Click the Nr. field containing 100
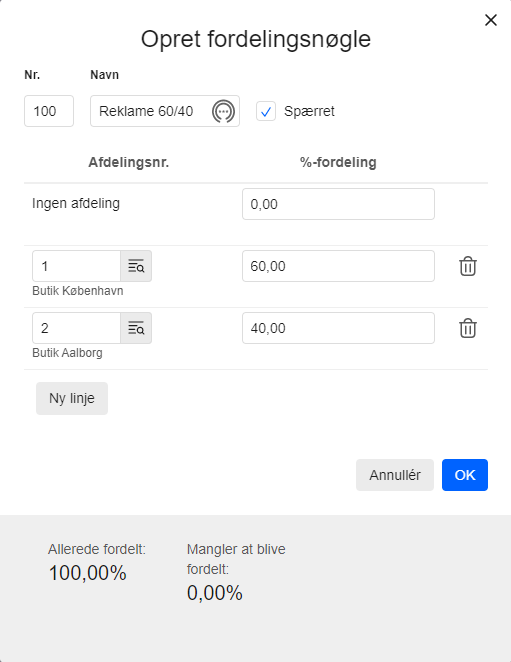This screenshot has width=511, height=662. (49, 111)
